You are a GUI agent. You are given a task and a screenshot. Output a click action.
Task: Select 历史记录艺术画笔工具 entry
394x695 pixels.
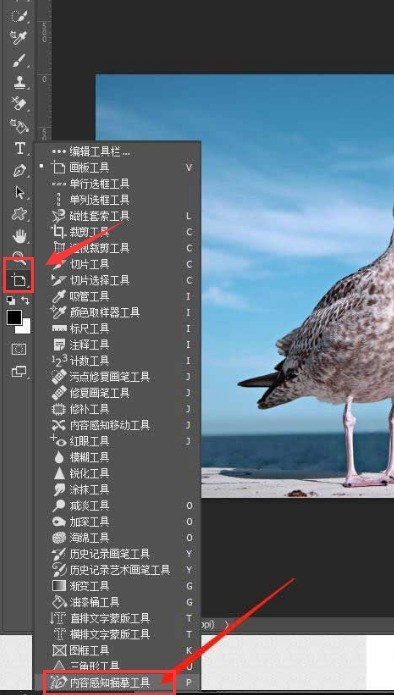point(118,570)
